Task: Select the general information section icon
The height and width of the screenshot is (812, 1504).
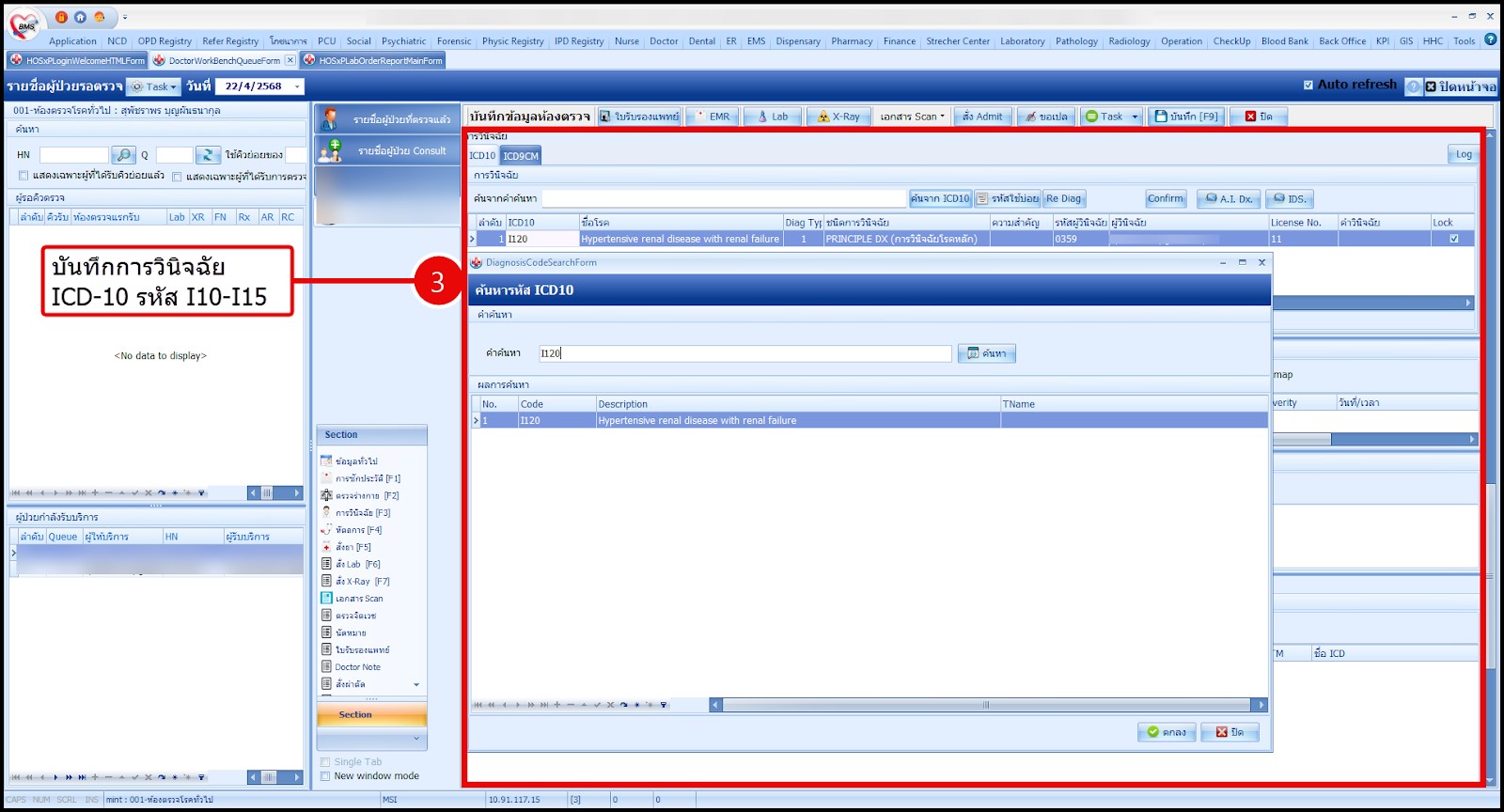Action: tap(326, 461)
